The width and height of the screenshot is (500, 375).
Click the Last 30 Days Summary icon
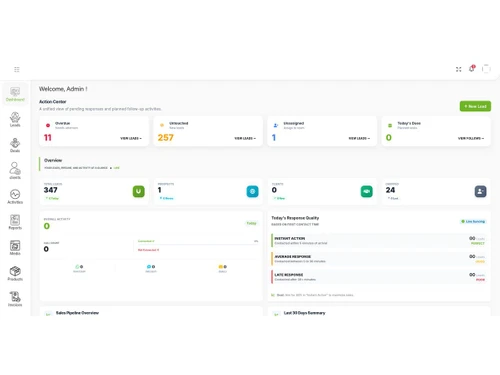tap(276, 314)
